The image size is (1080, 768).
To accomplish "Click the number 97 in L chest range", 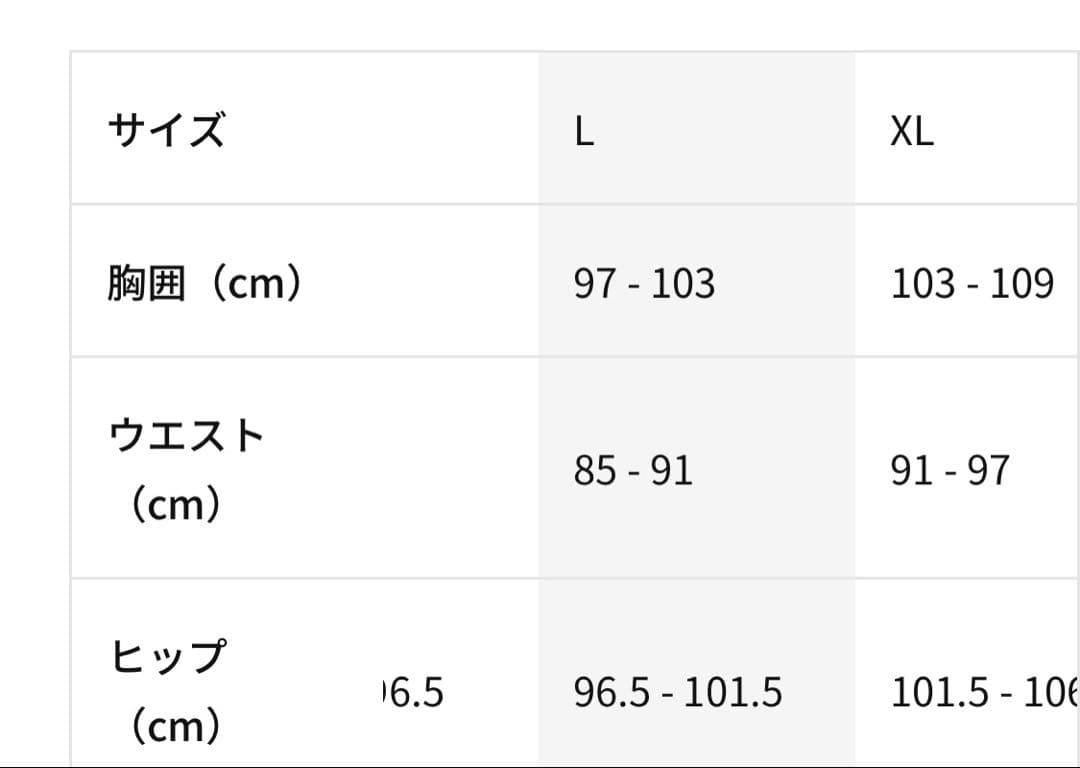I will tap(595, 284).
